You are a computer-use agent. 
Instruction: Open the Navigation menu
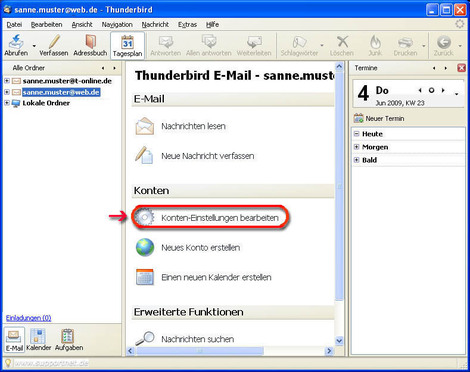click(117, 24)
